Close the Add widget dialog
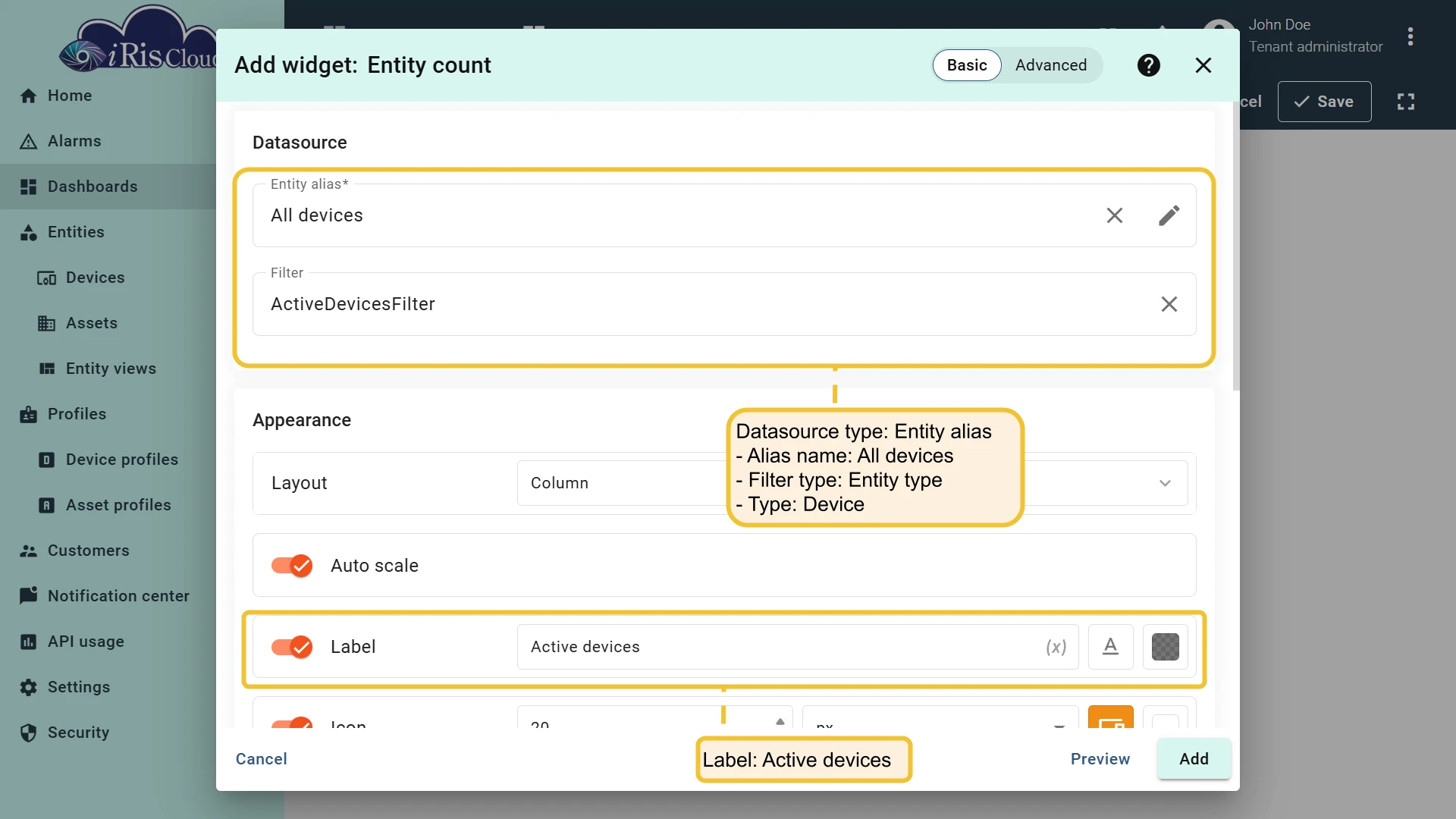Image resolution: width=1456 pixels, height=819 pixels. 1203,65
